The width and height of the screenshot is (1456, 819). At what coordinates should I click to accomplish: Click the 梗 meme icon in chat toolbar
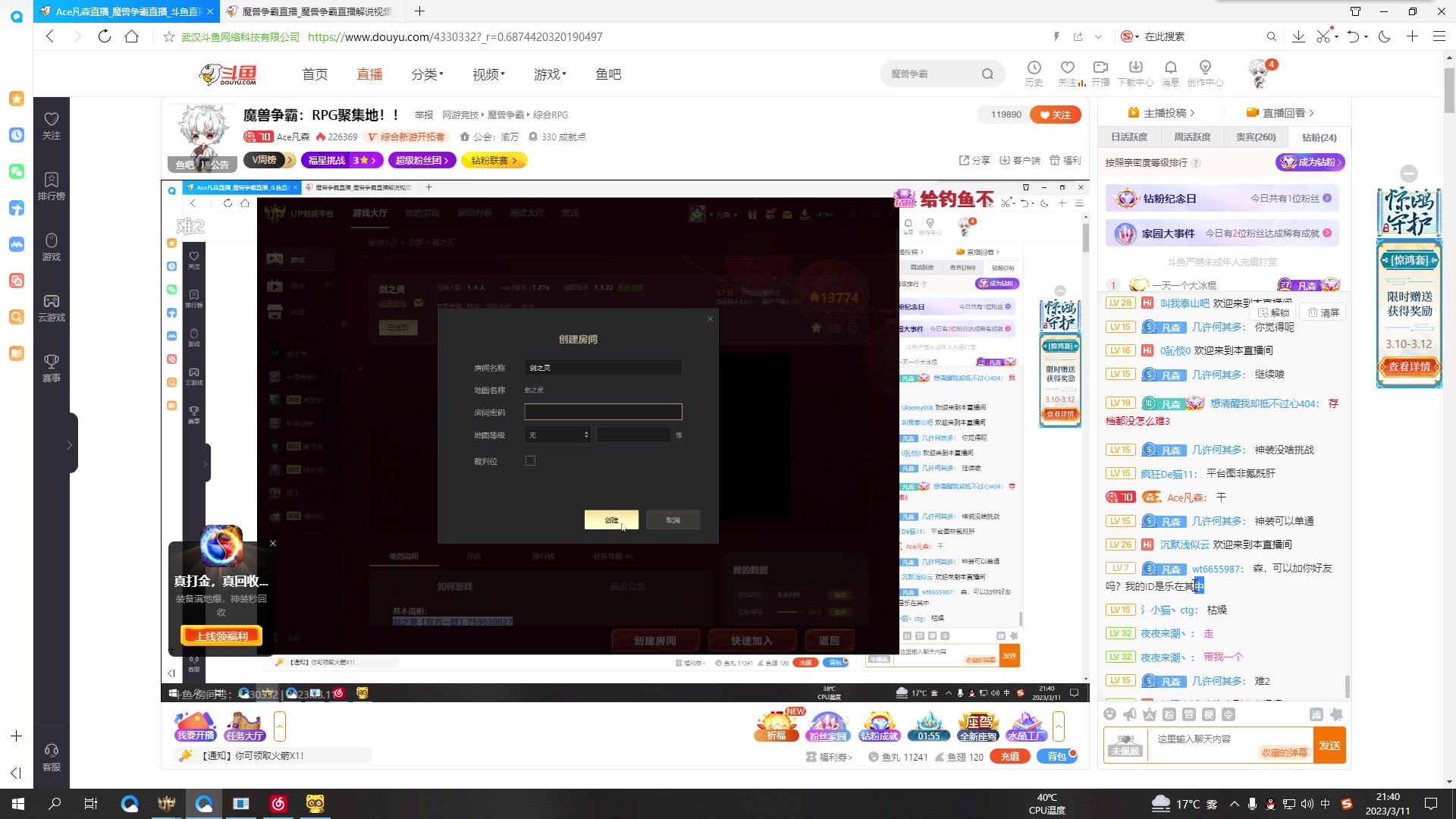[x=1209, y=714]
